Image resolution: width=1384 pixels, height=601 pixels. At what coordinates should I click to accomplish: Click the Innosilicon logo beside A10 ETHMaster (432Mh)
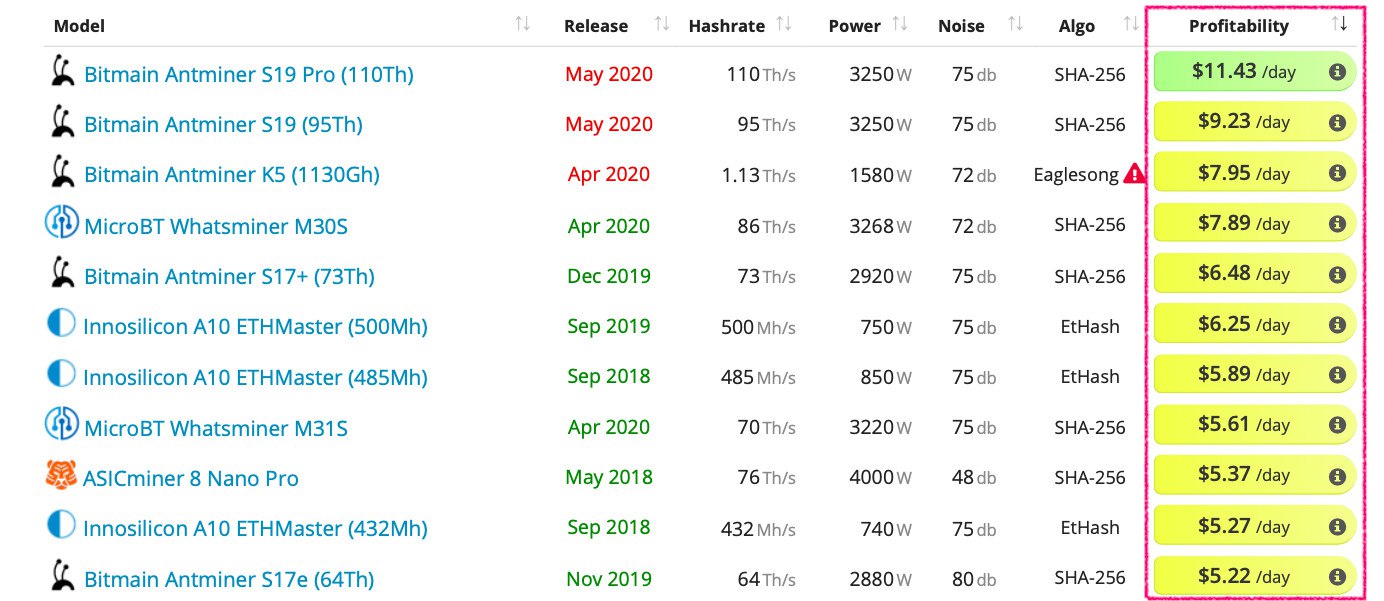point(62,525)
